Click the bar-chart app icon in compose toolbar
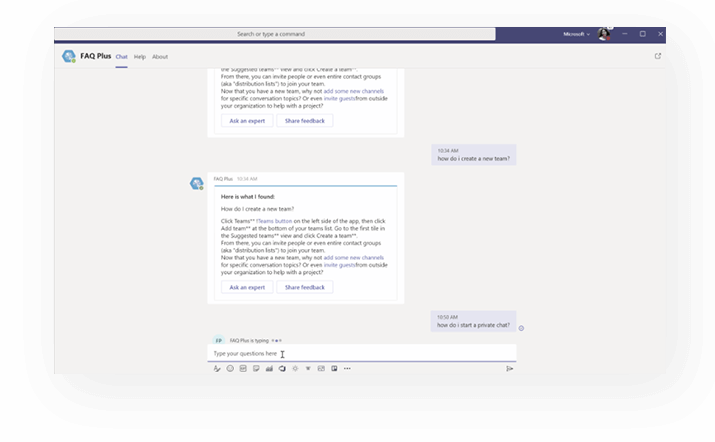This screenshot has width=715, height=442. [x=269, y=369]
